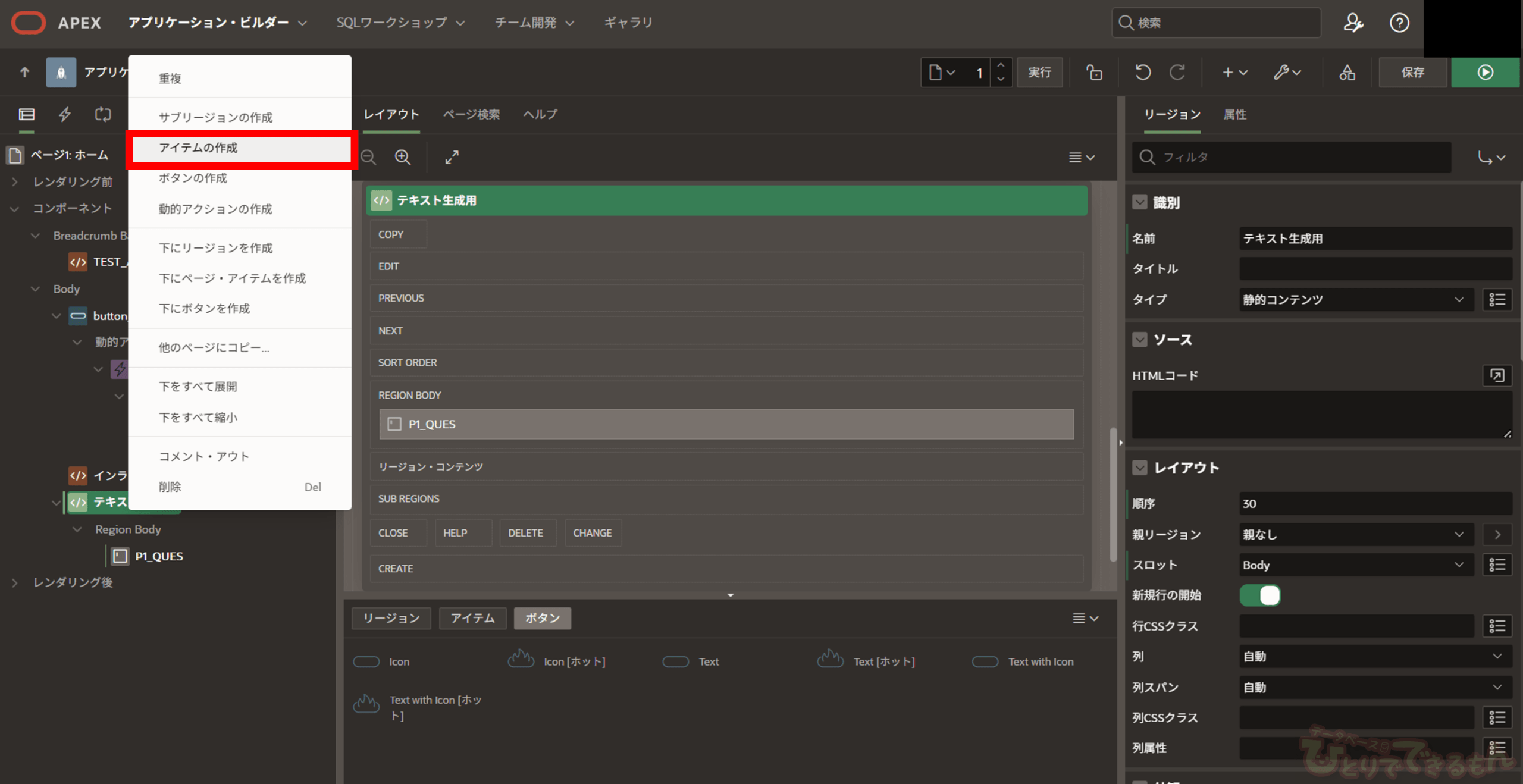Image resolution: width=1523 pixels, height=784 pixels.
Task: Click the 保存 button
Action: click(1412, 73)
